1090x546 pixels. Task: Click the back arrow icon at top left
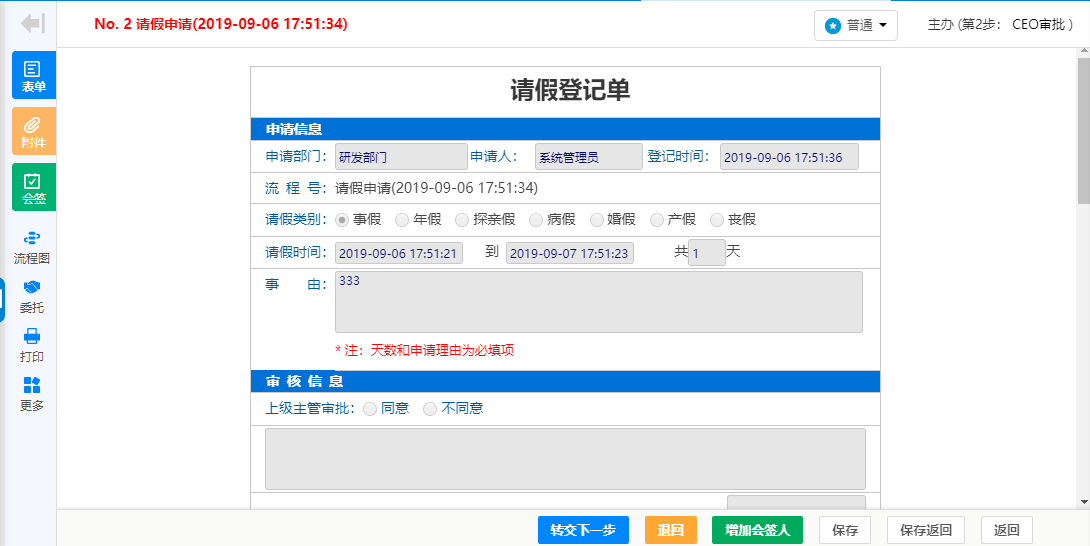(x=33, y=23)
